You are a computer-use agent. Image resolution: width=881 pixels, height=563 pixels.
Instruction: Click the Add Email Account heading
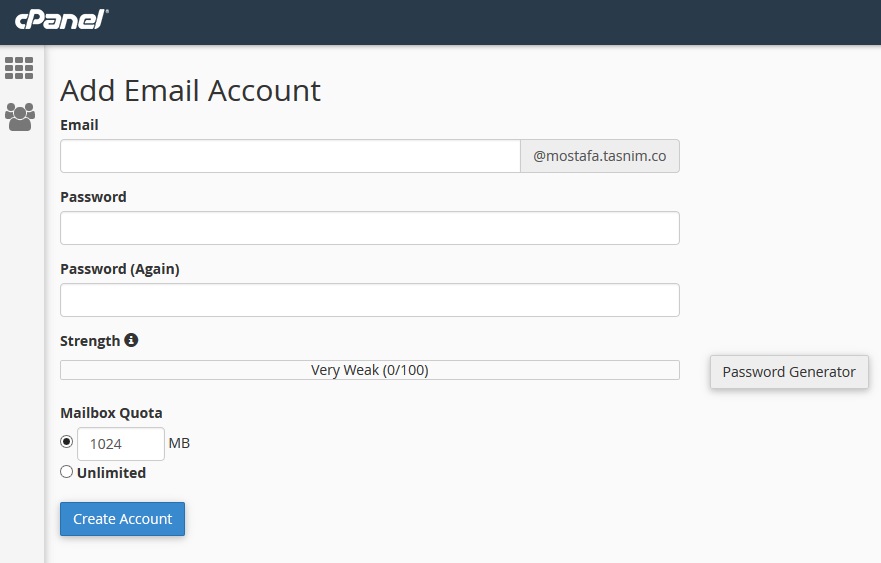click(x=190, y=91)
